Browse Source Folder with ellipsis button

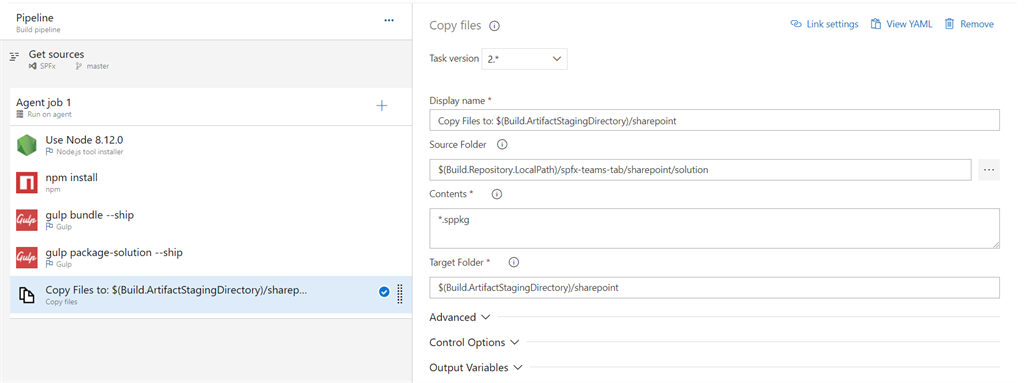[989, 169]
